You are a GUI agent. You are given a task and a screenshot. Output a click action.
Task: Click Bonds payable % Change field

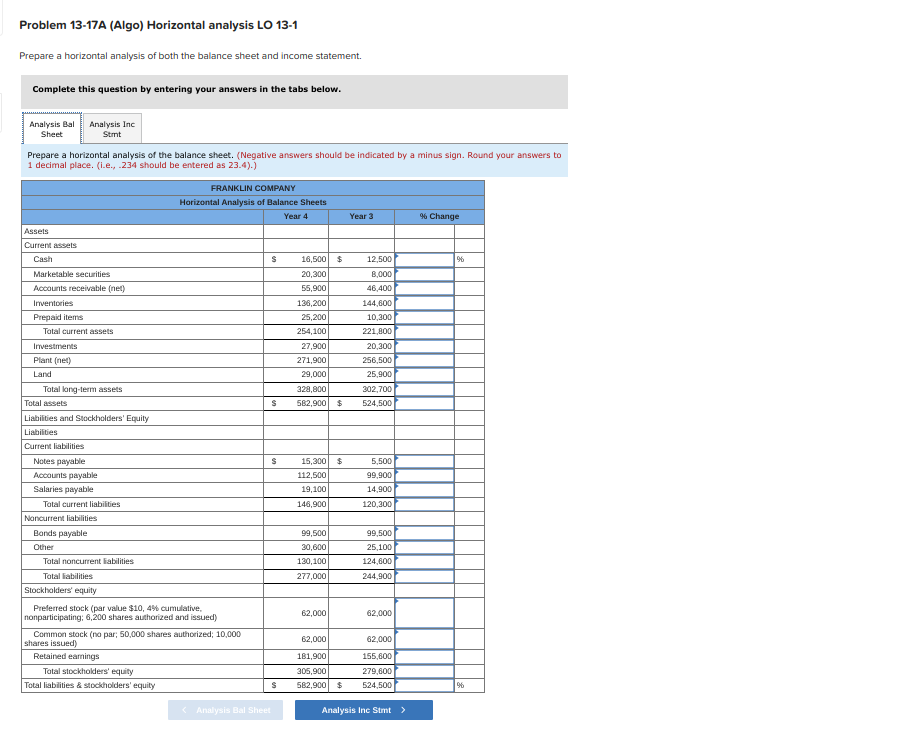pos(424,533)
